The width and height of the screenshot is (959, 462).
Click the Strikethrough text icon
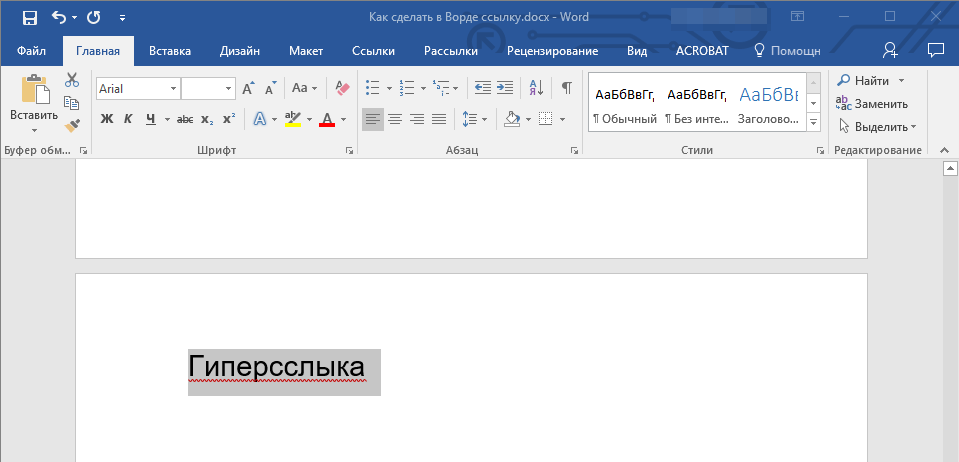point(185,119)
